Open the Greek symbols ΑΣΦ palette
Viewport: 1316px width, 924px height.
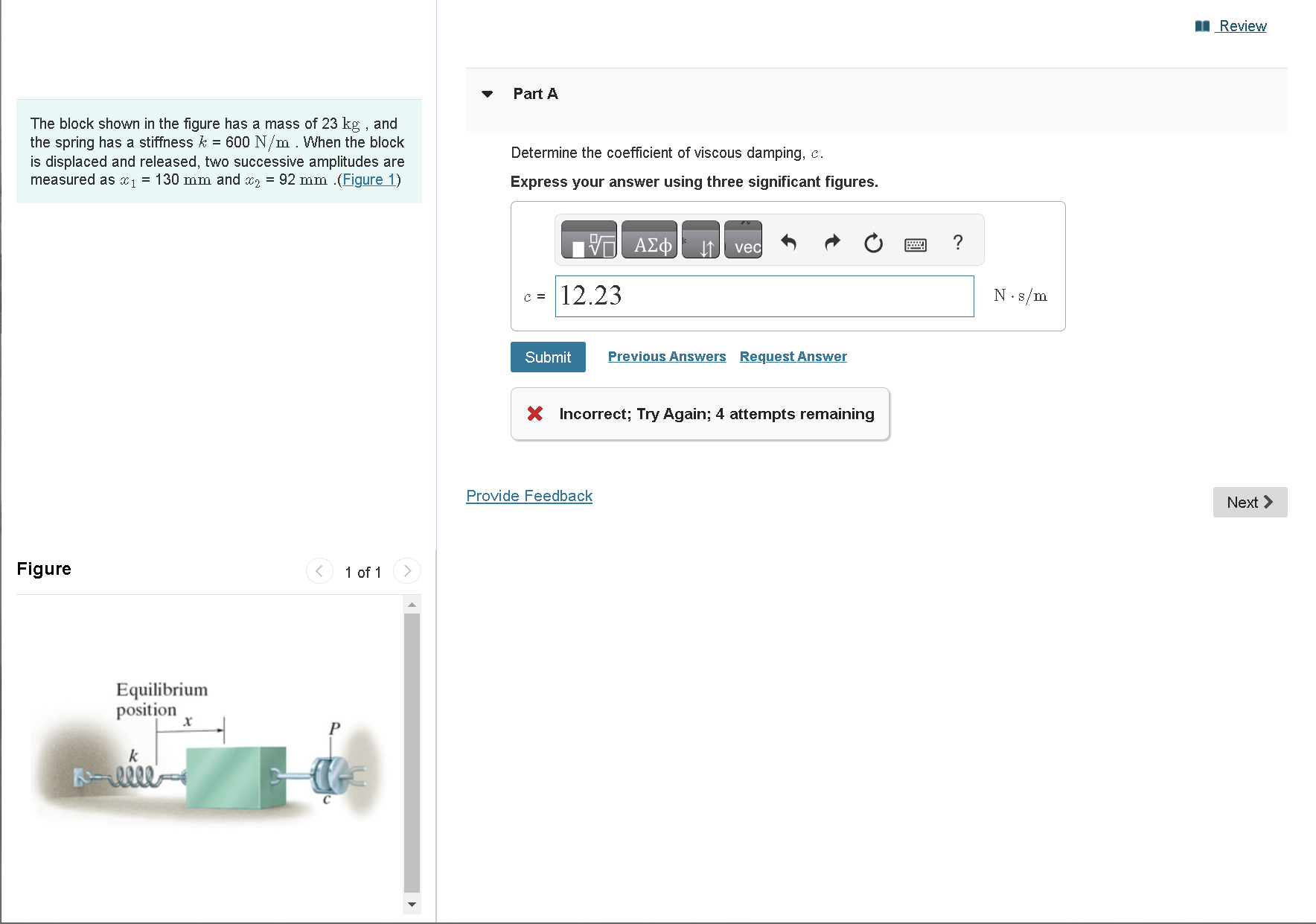point(650,240)
